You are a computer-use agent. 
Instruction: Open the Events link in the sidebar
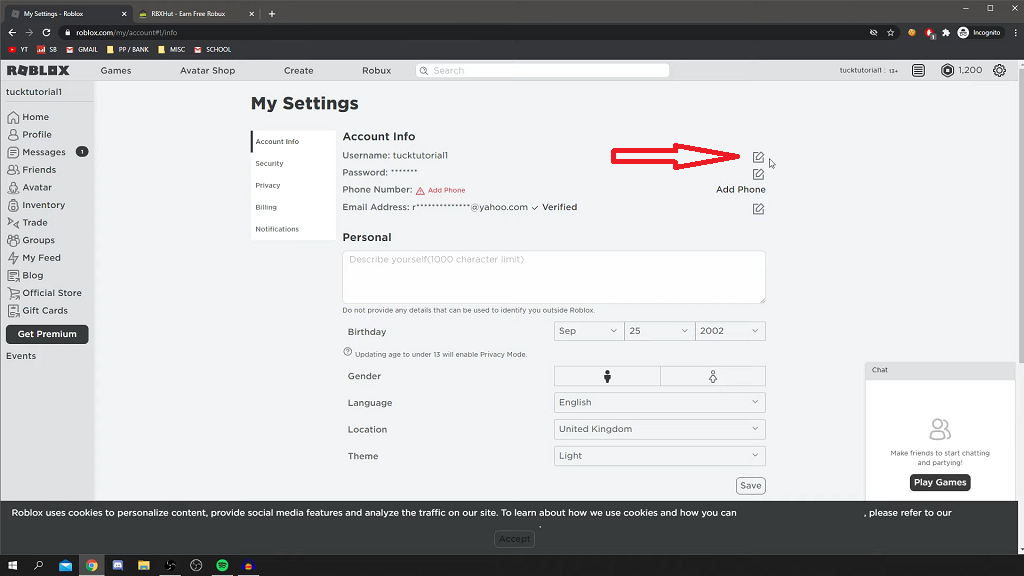pos(21,356)
